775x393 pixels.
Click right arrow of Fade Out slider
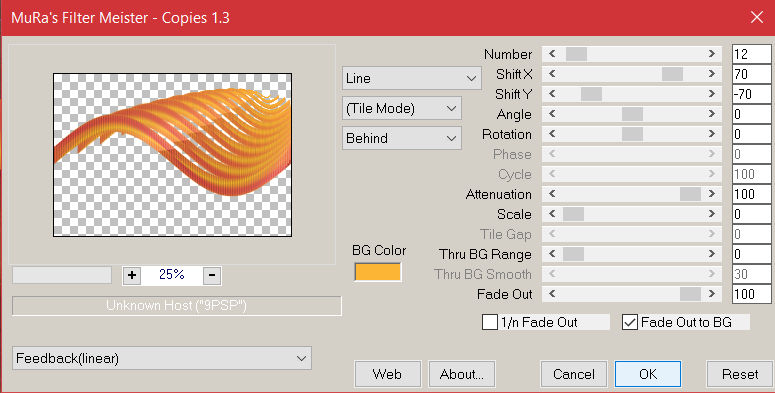point(712,294)
